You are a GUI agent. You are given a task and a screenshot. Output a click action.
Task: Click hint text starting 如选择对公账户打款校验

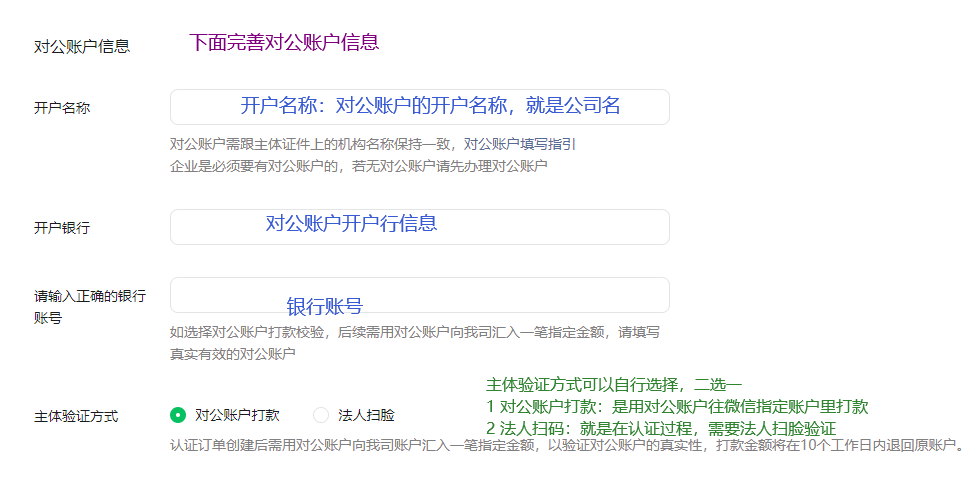pos(415,343)
